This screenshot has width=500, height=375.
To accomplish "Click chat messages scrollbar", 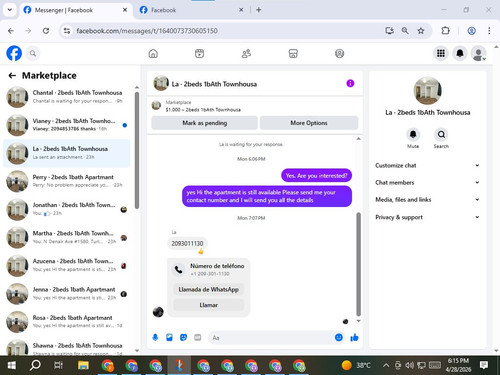I will coord(359,264).
